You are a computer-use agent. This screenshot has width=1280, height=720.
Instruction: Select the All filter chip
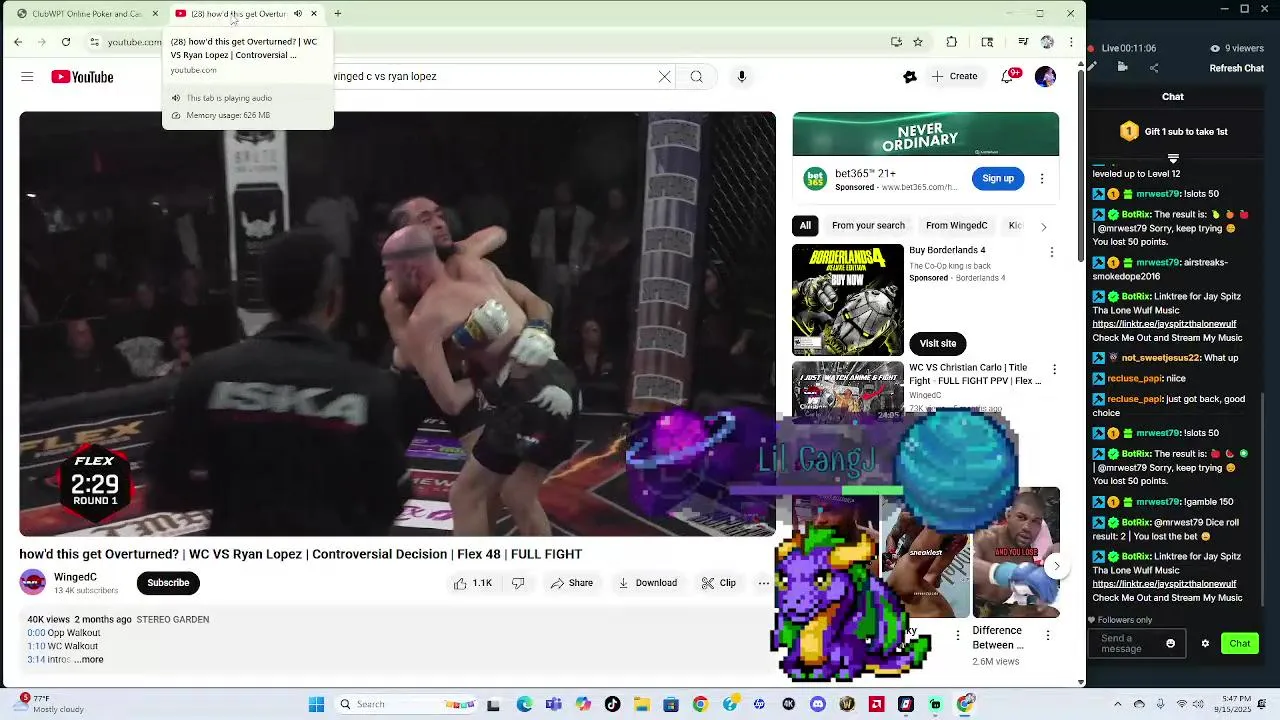tap(805, 225)
